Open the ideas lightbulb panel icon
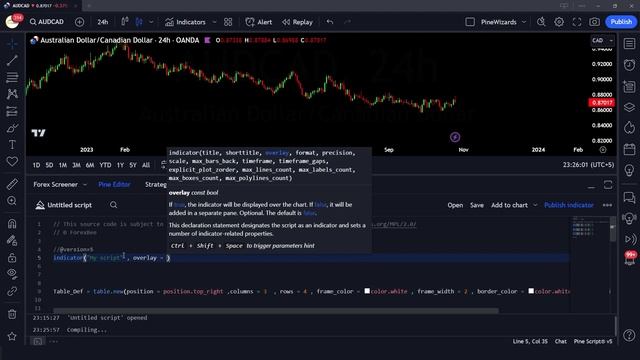The image size is (640, 360). click(x=629, y=170)
